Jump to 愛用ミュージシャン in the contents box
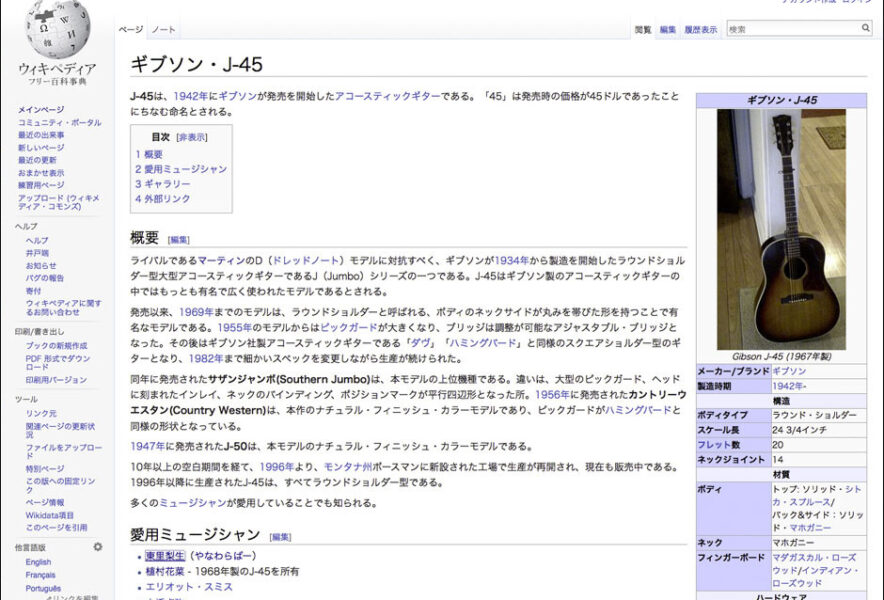This screenshot has height=600, width=884. point(181,169)
